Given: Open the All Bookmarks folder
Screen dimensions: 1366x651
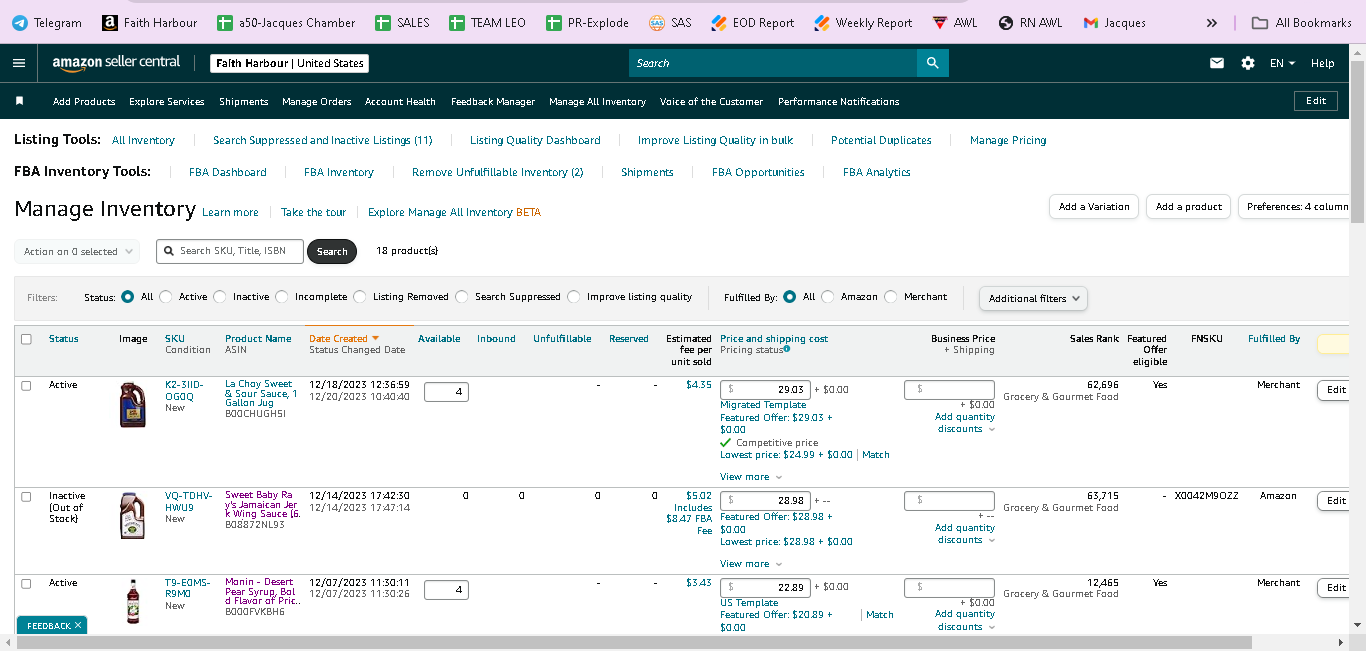Looking at the screenshot, I should (1301, 22).
